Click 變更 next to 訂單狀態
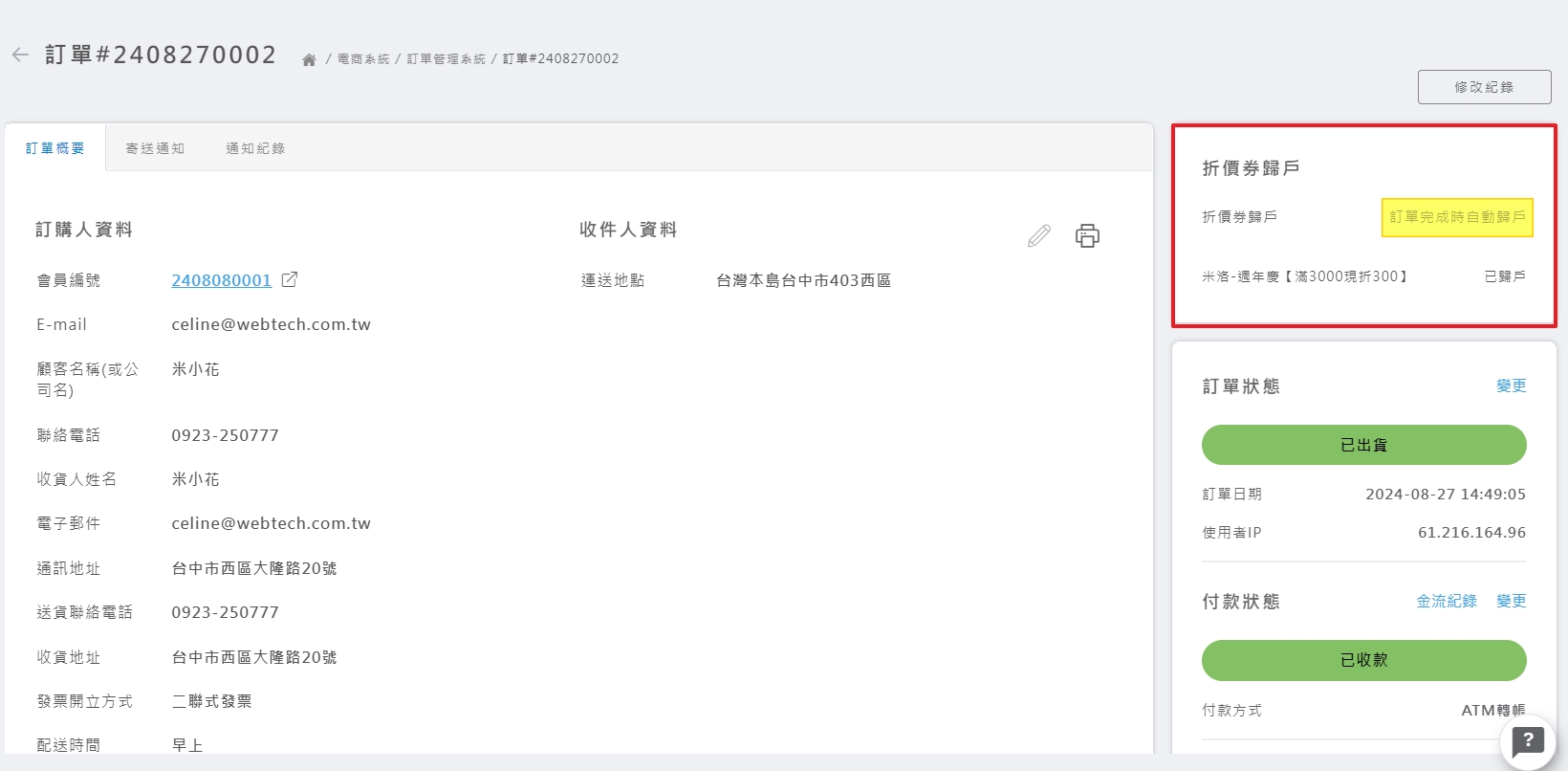This screenshot has width=1568, height=771. click(1511, 385)
